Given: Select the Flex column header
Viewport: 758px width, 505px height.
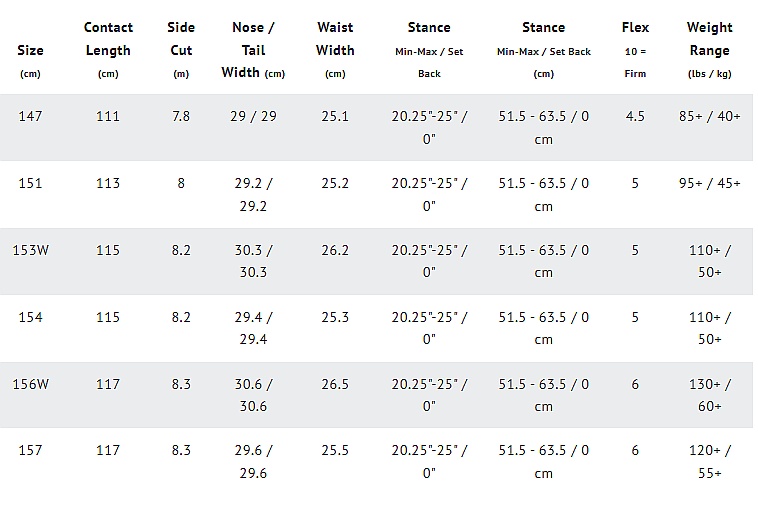Looking at the screenshot, I should 635,50.
